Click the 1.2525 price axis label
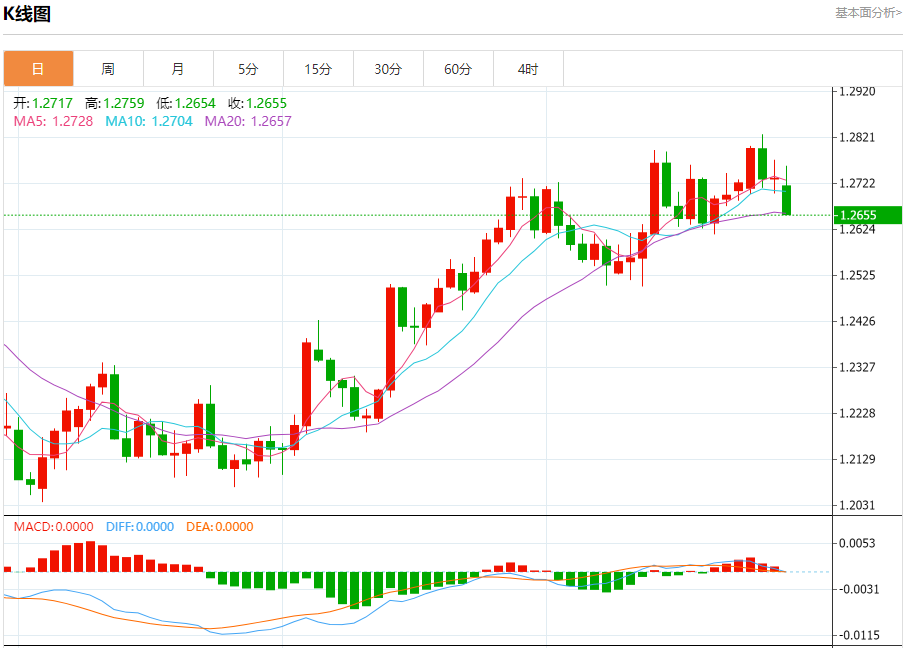This screenshot has height=648, width=912. (857, 275)
